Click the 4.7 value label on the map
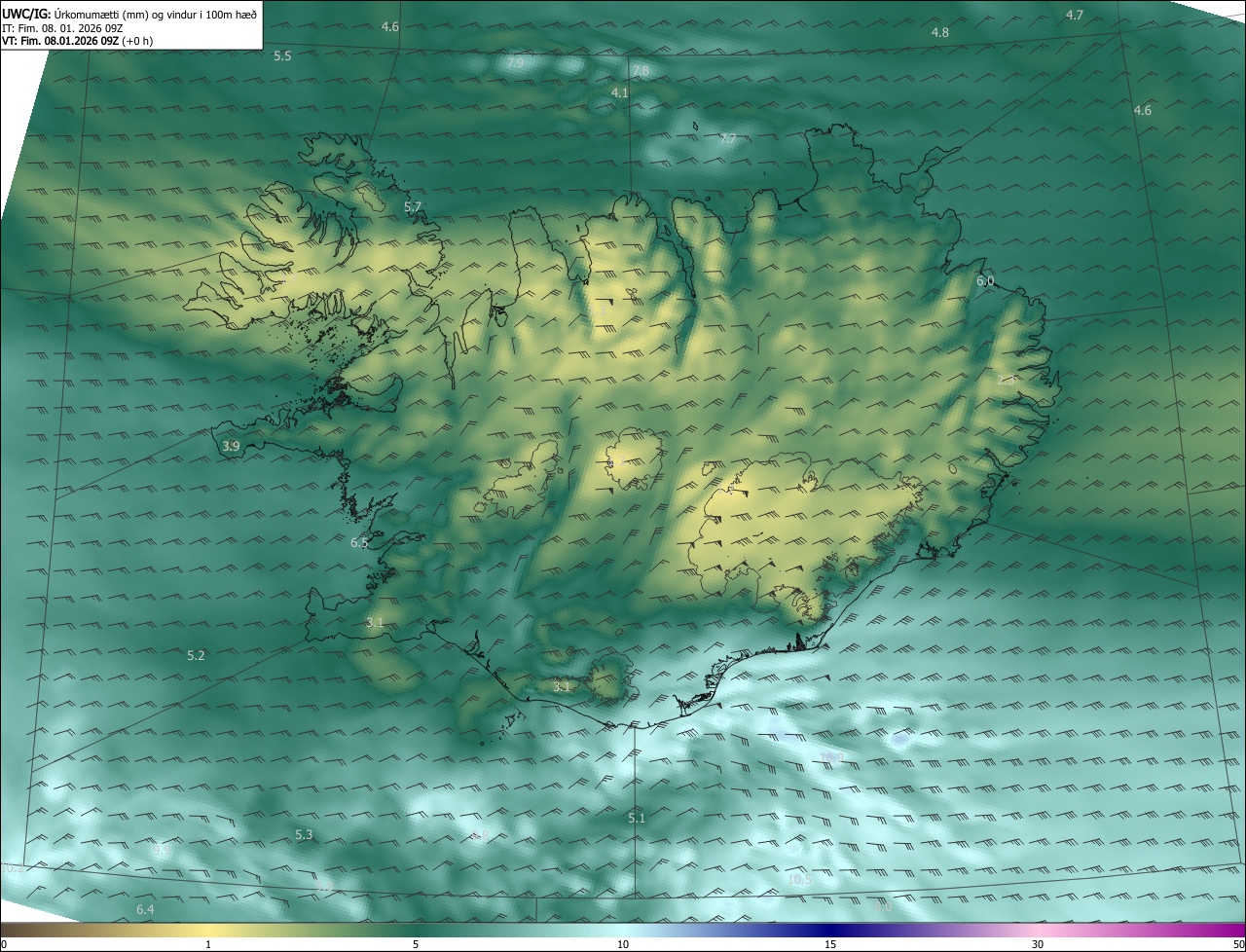This screenshot has width=1246, height=952. 1075,16
